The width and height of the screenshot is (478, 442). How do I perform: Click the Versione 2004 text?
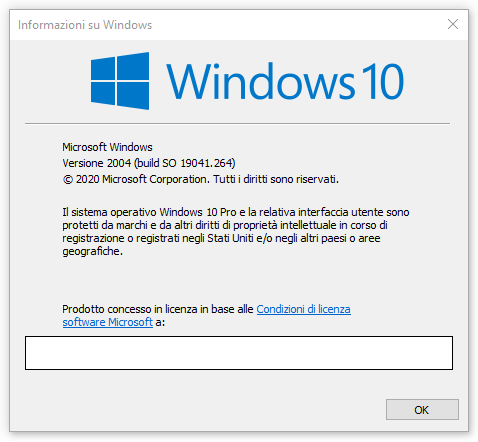point(97,163)
